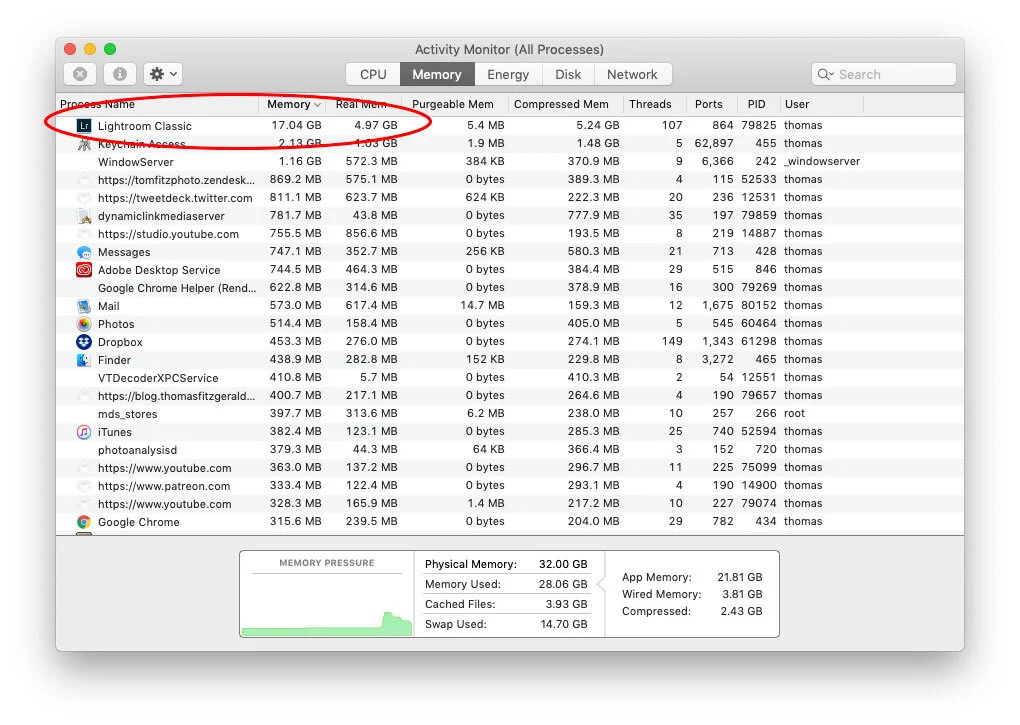Click Compressed value 2.43 GB
Image resolution: width=1020 pixels, height=725 pixels.
742,611
